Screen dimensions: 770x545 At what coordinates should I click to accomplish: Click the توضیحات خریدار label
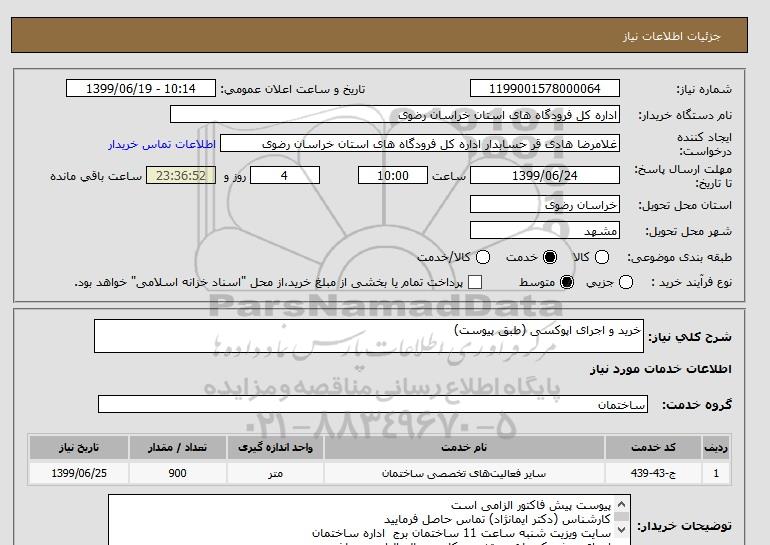click(x=685, y=526)
